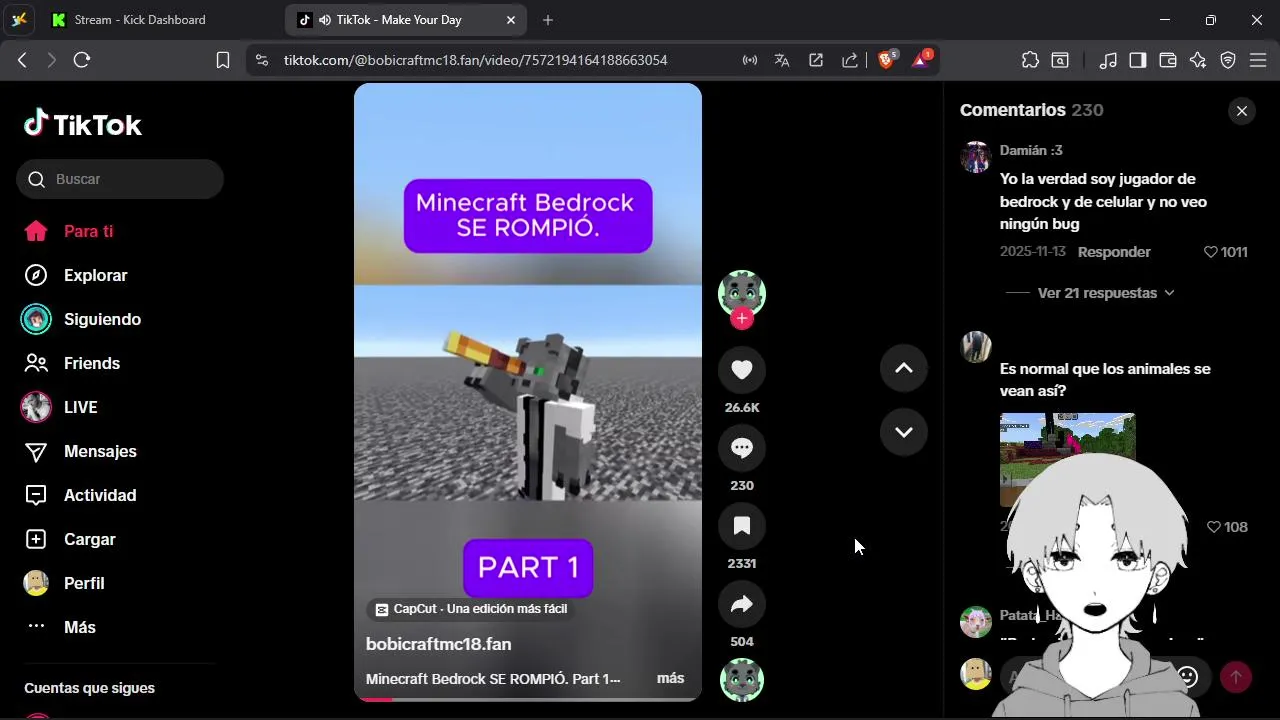Open comments via speech bubble icon
Viewport: 1280px width, 720px height.
(742, 448)
